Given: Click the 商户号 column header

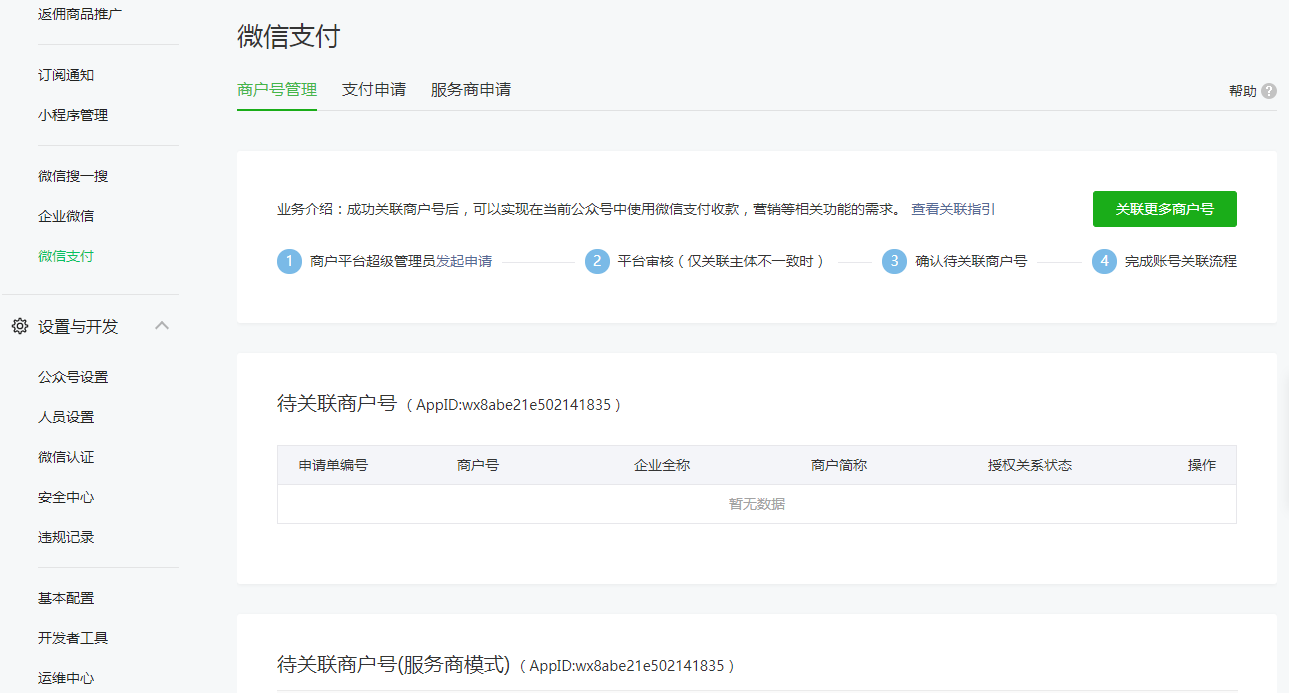Looking at the screenshot, I should [x=478, y=465].
